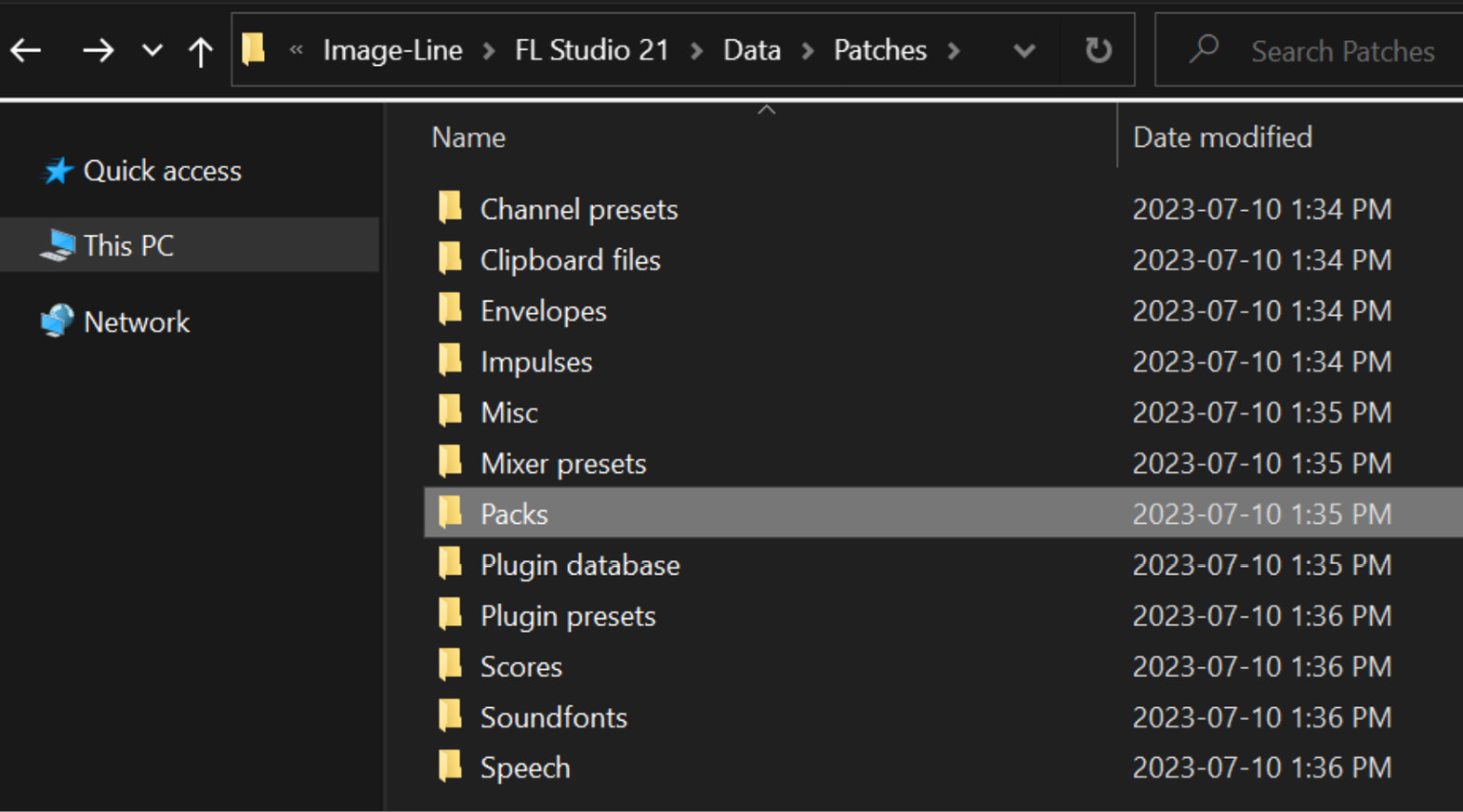Select the Mixer presets folder name
1463x812 pixels.
pos(563,464)
